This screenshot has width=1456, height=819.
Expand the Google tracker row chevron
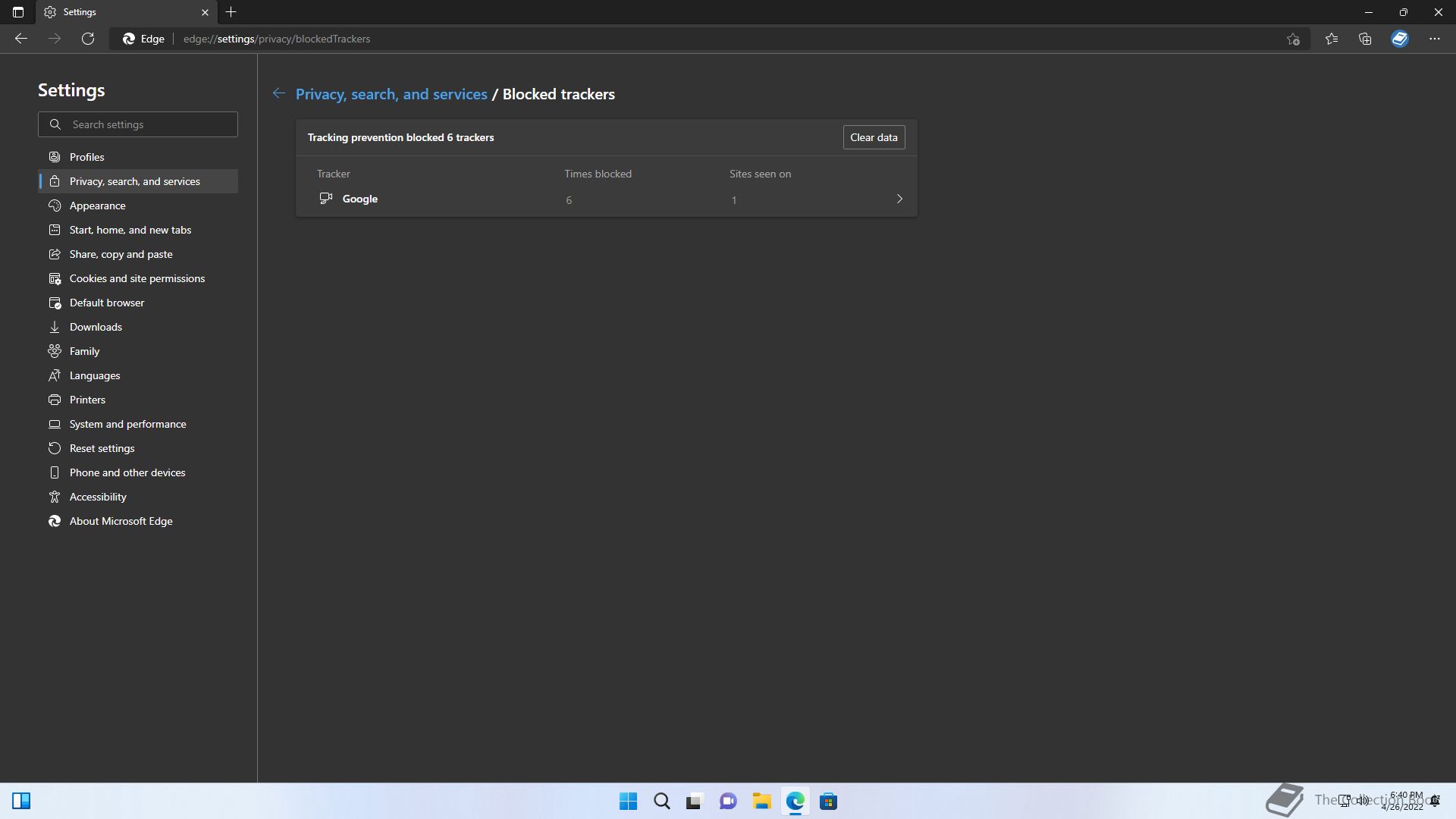[x=899, y=199]
